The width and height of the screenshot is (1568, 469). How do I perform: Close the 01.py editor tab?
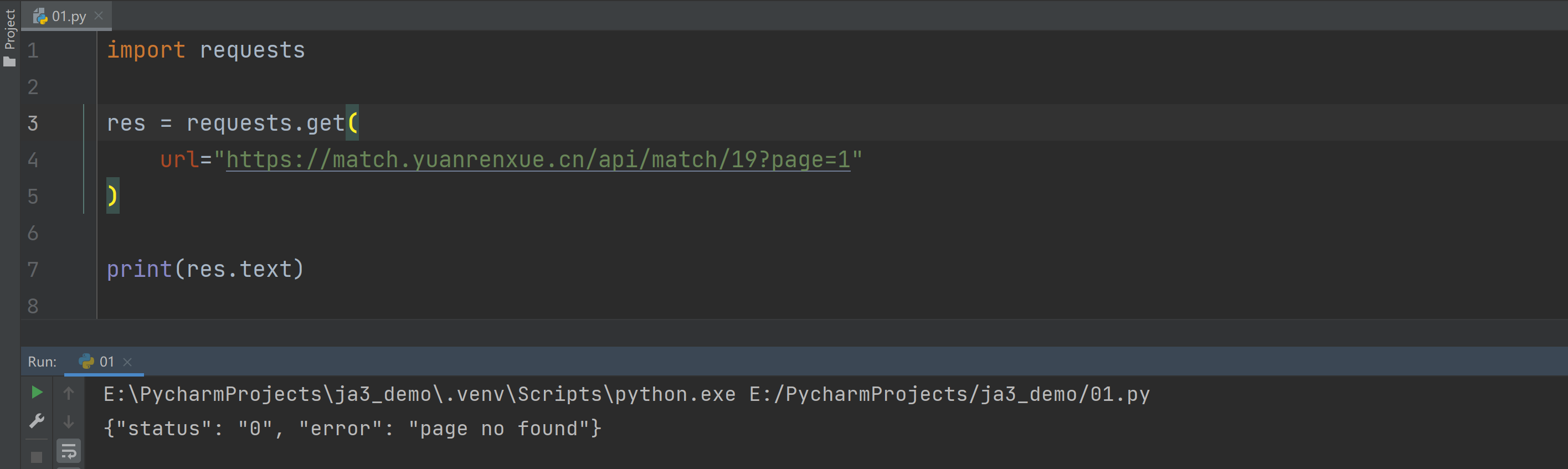pos(99,16)
